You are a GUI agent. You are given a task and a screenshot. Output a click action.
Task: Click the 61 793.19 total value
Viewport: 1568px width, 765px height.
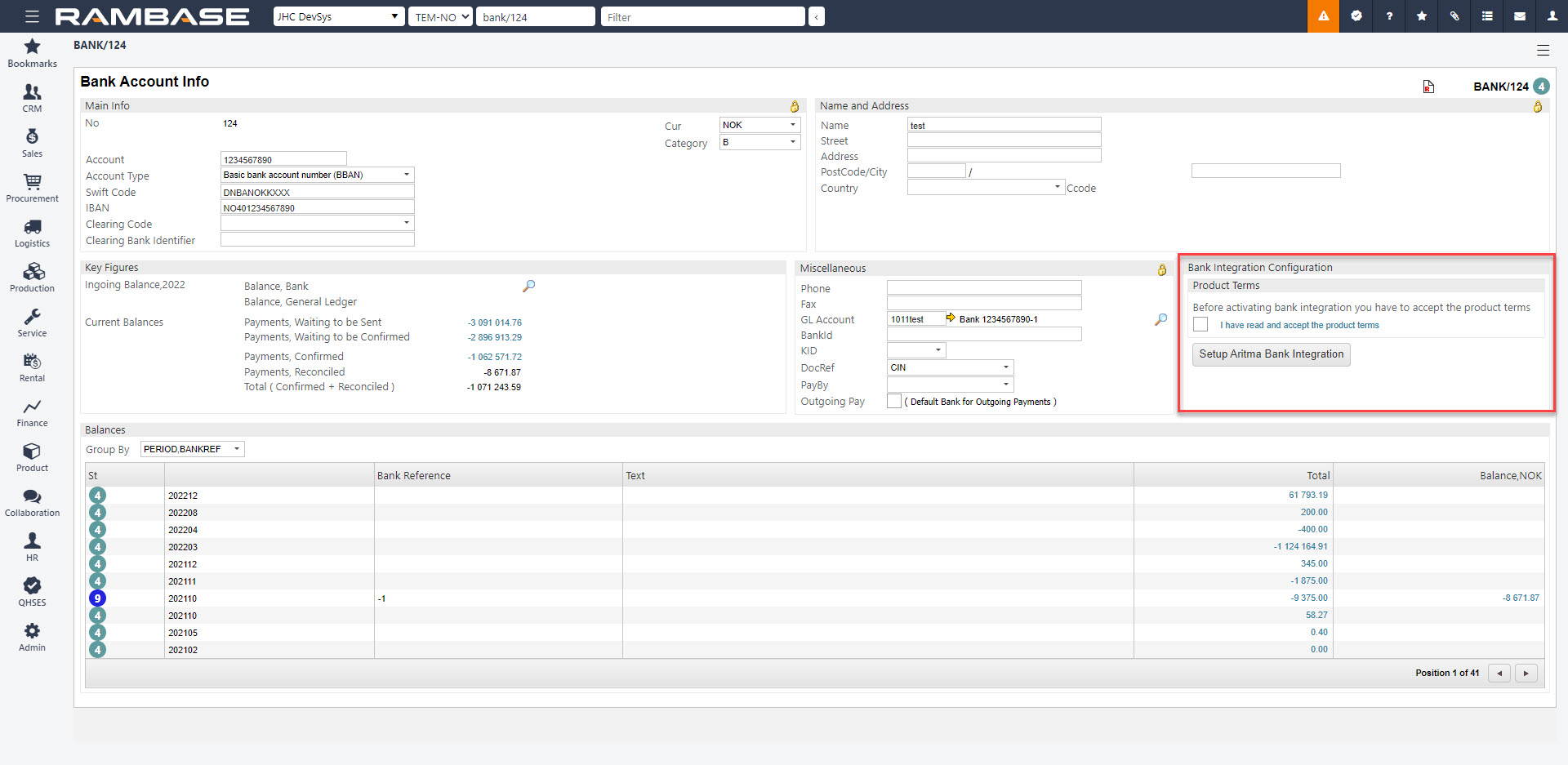pos(1308,495)
